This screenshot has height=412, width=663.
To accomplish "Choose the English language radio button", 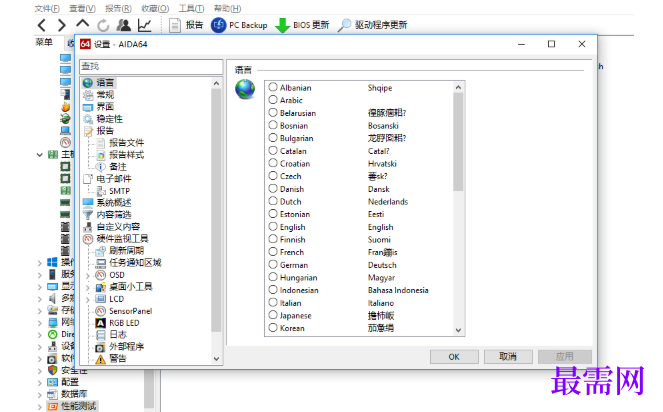I will (x=273, y=227).
